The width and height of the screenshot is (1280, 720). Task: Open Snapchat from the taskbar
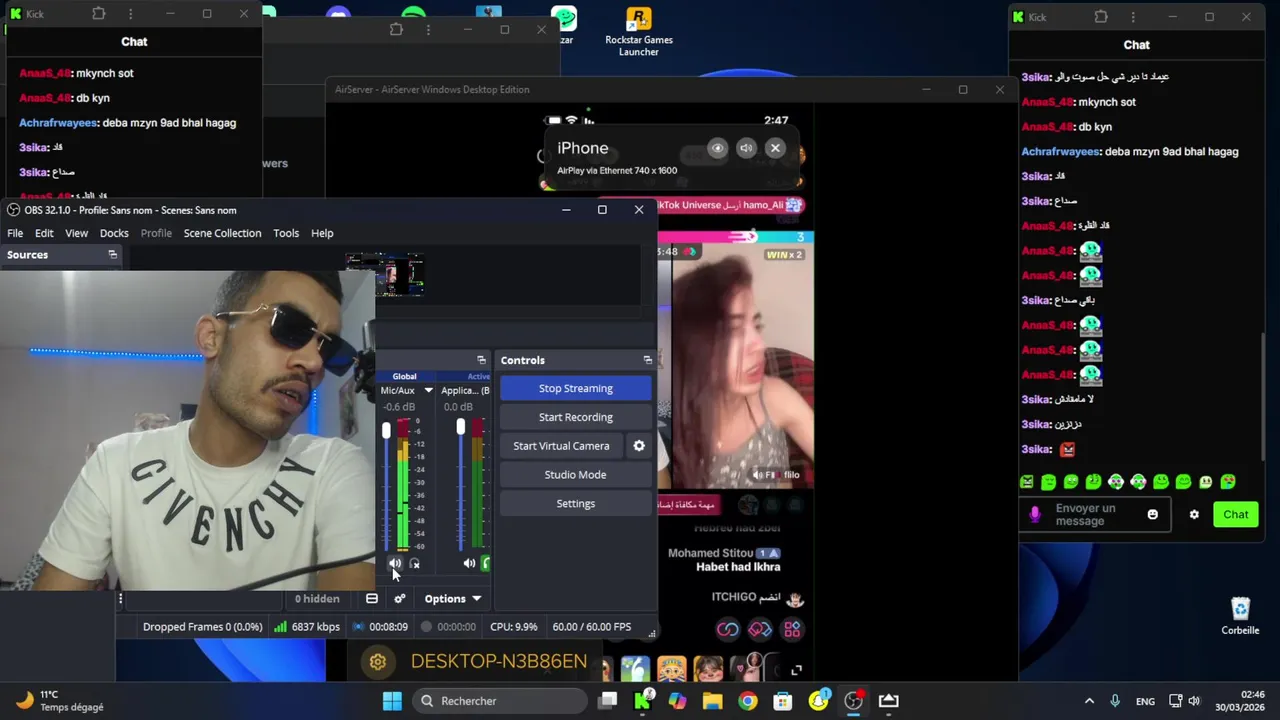click(x=818, y=701)
